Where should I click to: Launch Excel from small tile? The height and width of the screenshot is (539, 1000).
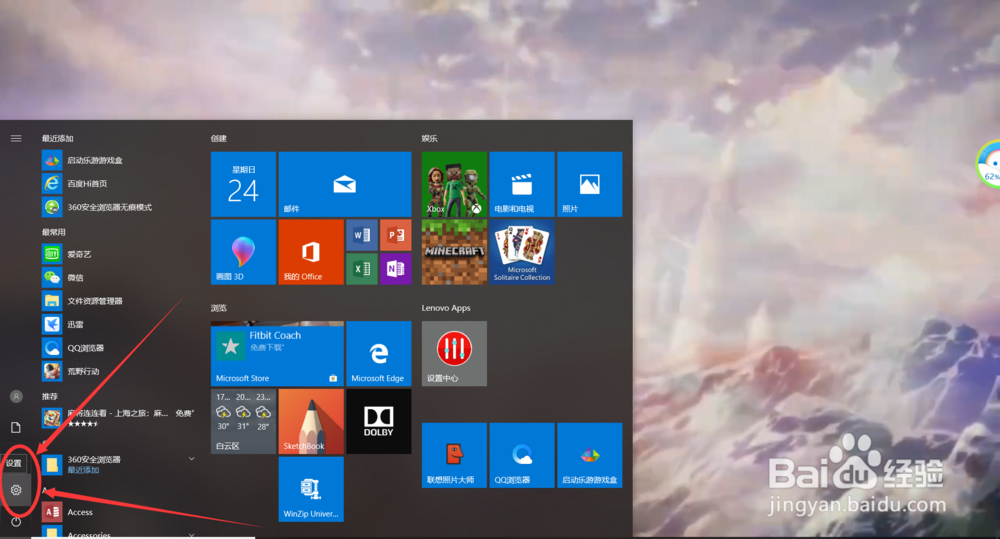coord(362,269)
